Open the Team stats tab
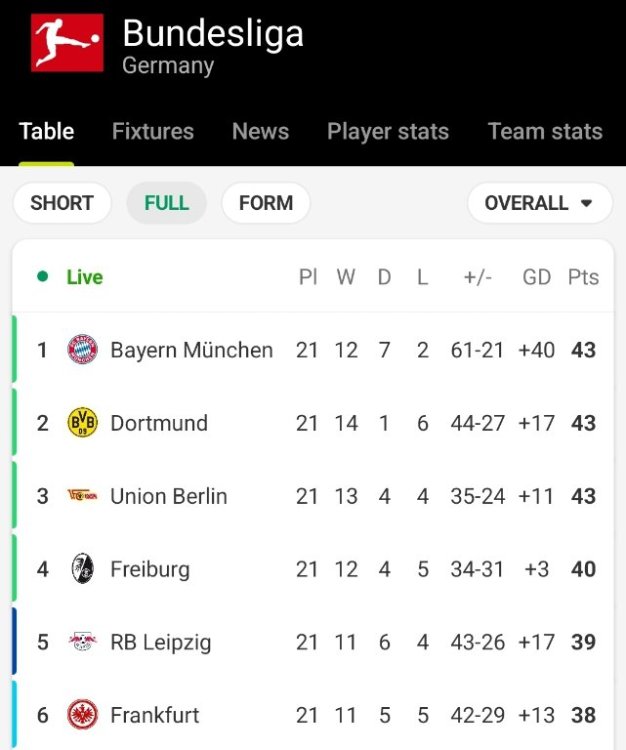The image size is (626, 750). (545, 132)
